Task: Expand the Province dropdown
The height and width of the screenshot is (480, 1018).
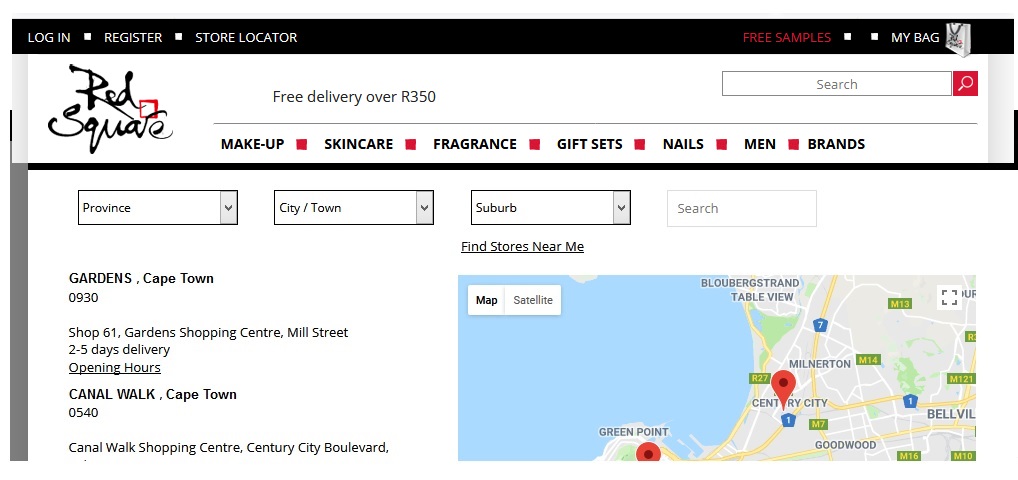Action: click(158, 208)
